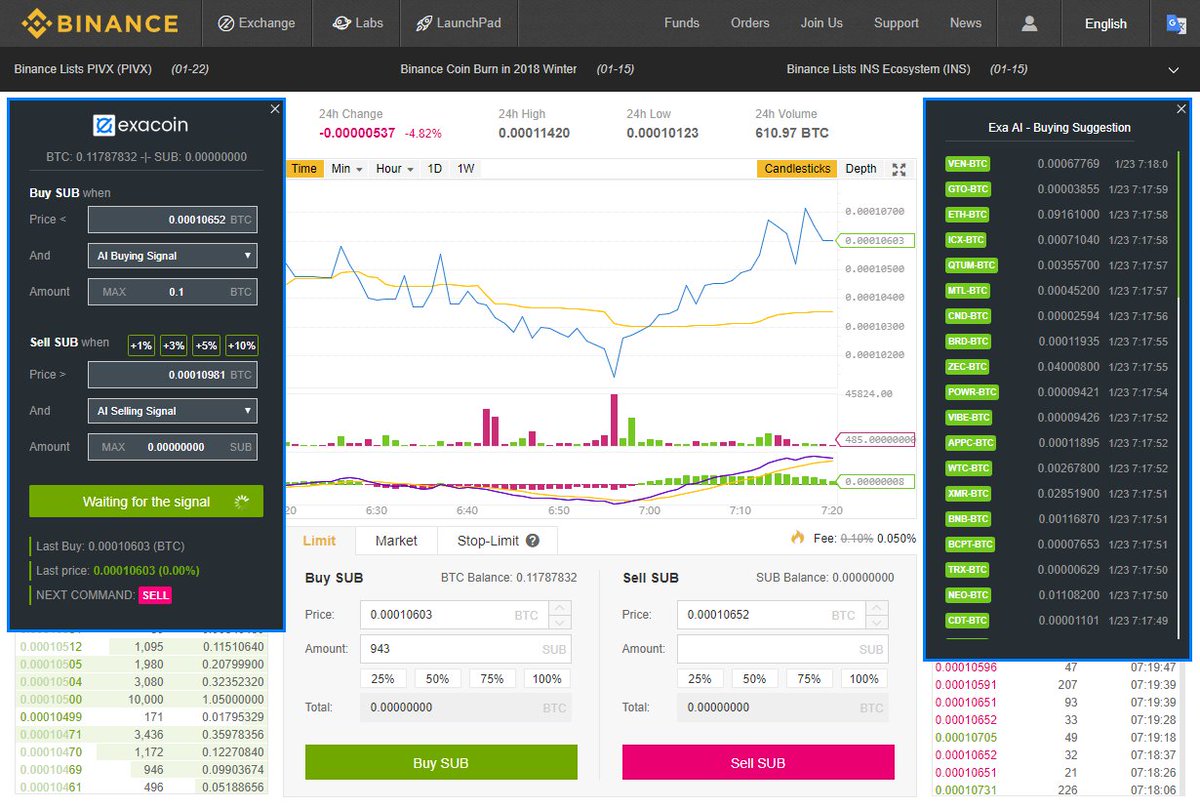Open the AI Selling Signal dropdown
Viewport: 1200px width, 808px height.
point(172,411)
